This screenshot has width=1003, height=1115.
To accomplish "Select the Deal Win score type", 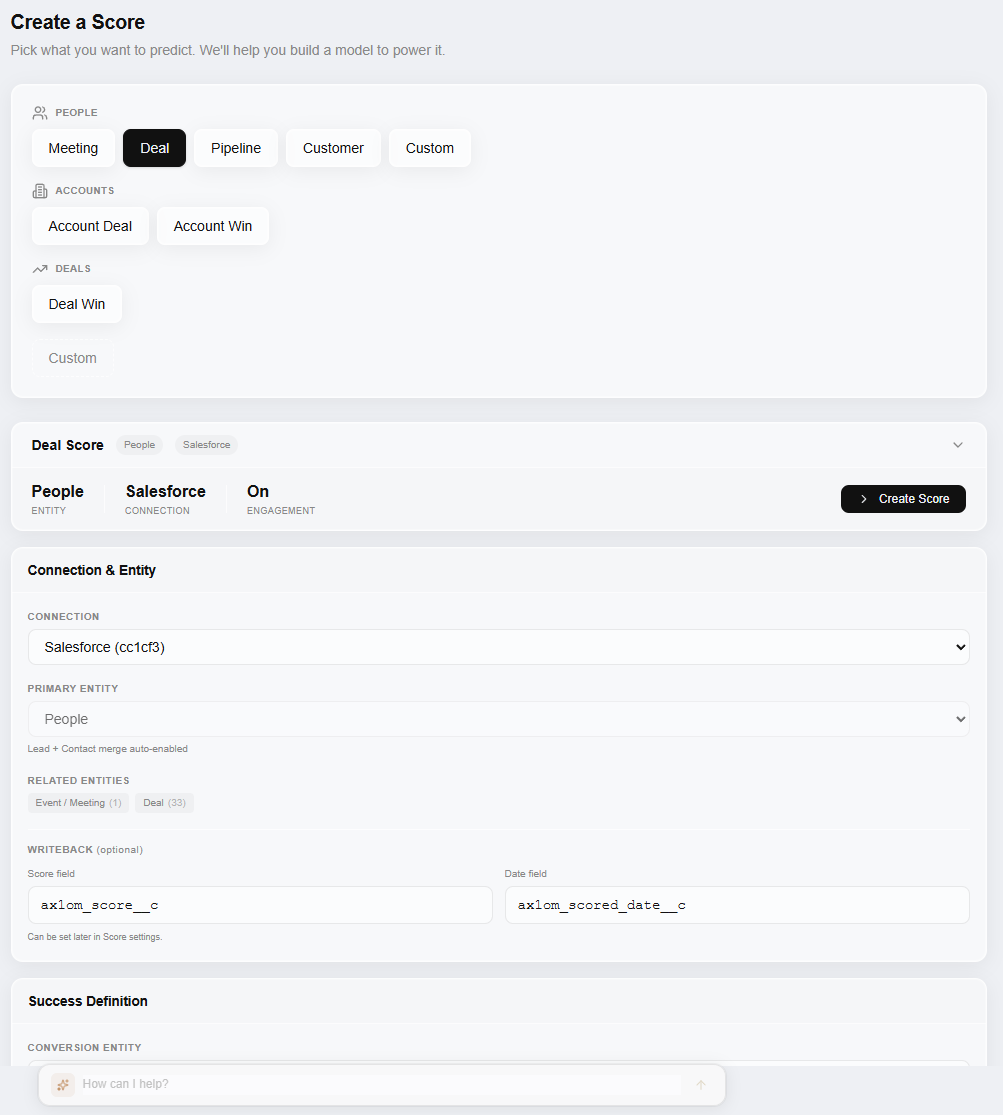I will click(76, 303).
